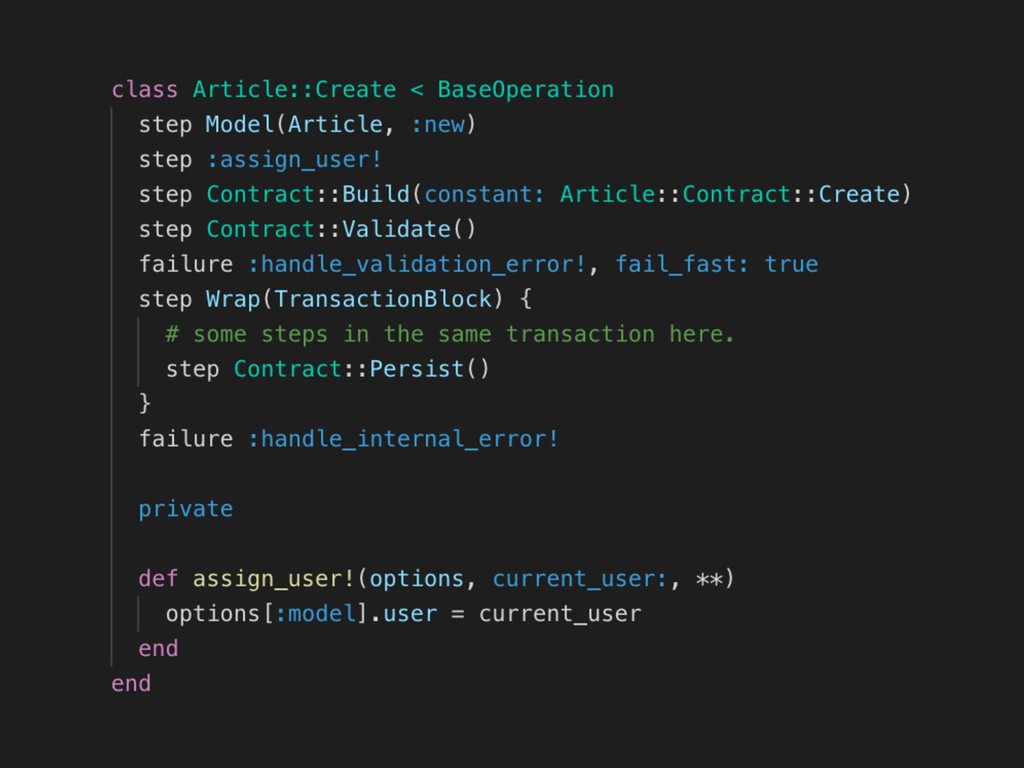
Task: Click the private keyword
Action: (x=185, y=509)
